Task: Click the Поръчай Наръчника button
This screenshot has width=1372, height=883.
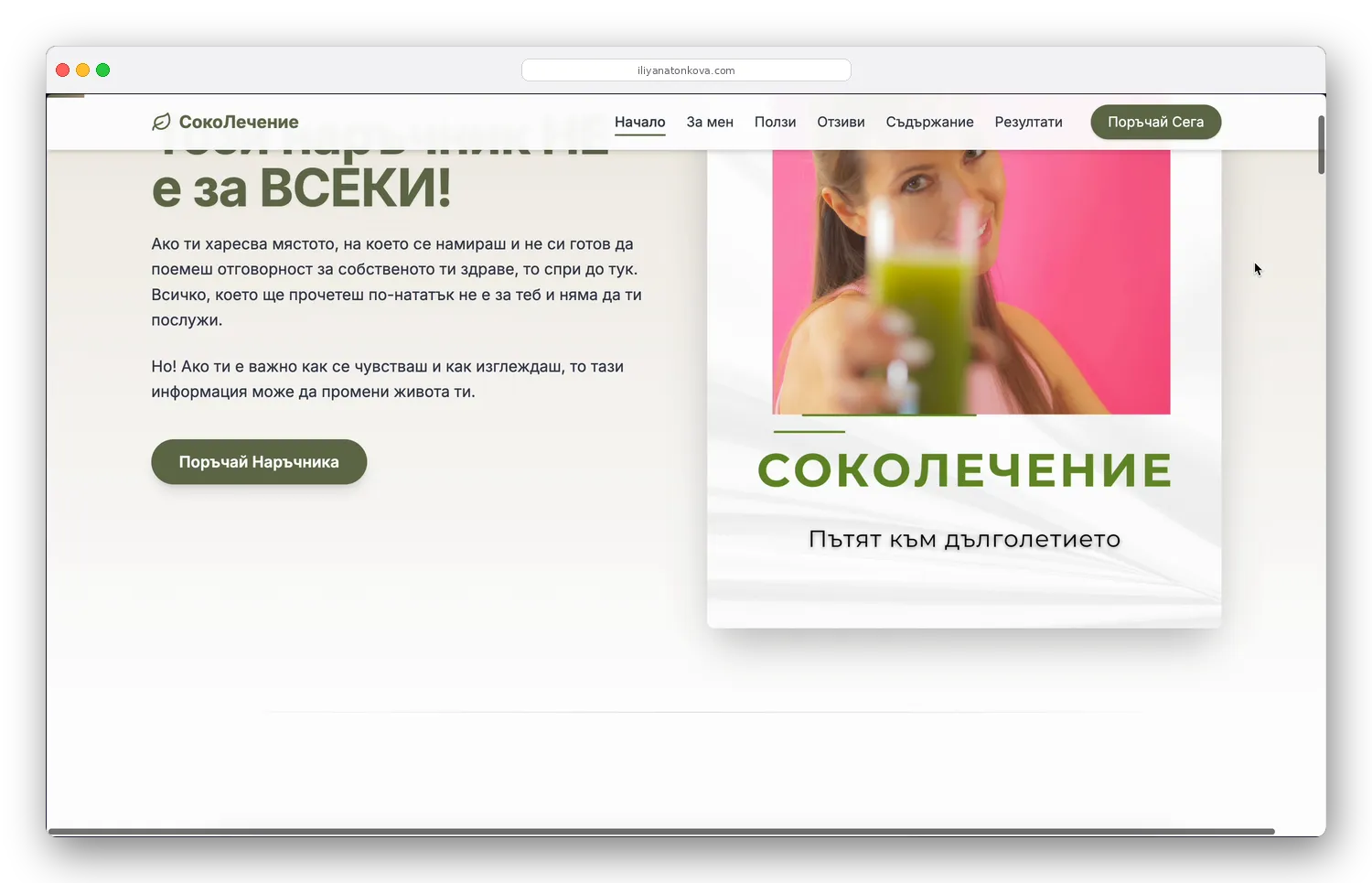Action: [259, 462]
